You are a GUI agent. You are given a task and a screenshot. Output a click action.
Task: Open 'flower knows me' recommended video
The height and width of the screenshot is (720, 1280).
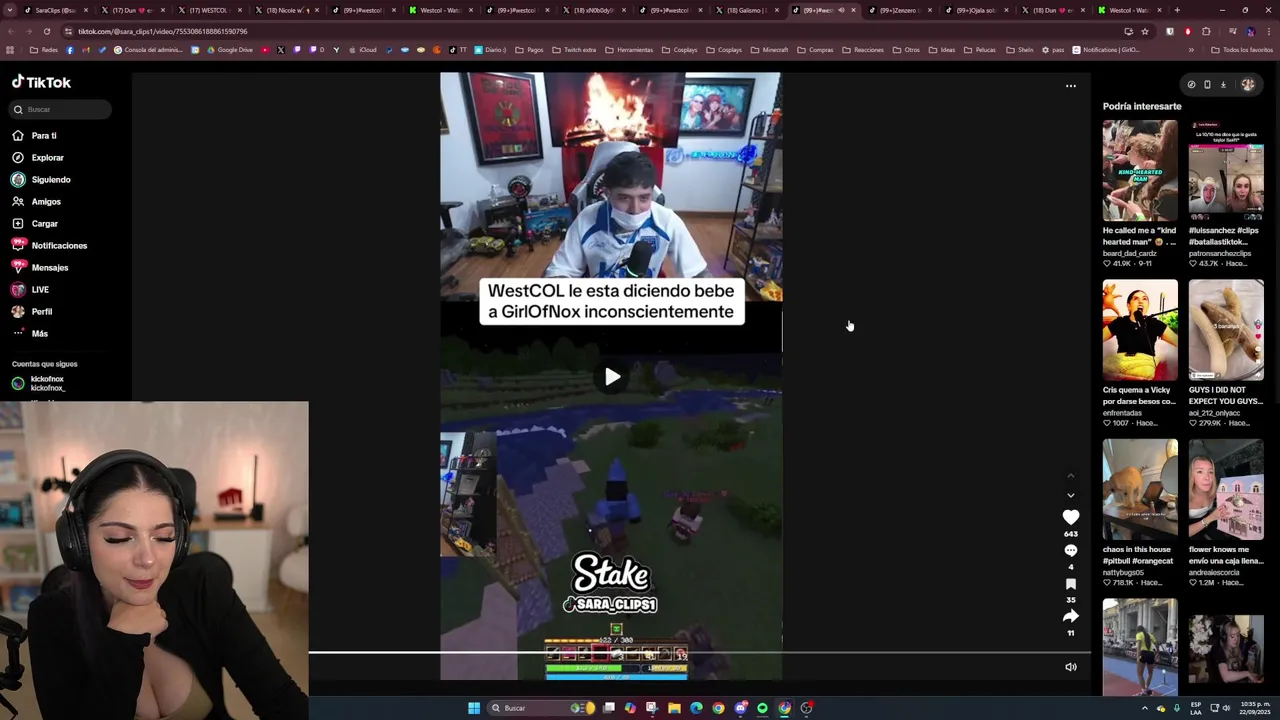[x=1226, y=490]
